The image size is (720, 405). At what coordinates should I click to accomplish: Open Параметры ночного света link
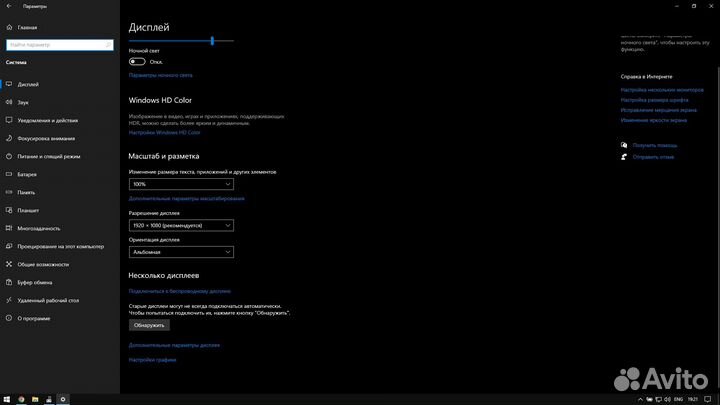coord(161,75)
